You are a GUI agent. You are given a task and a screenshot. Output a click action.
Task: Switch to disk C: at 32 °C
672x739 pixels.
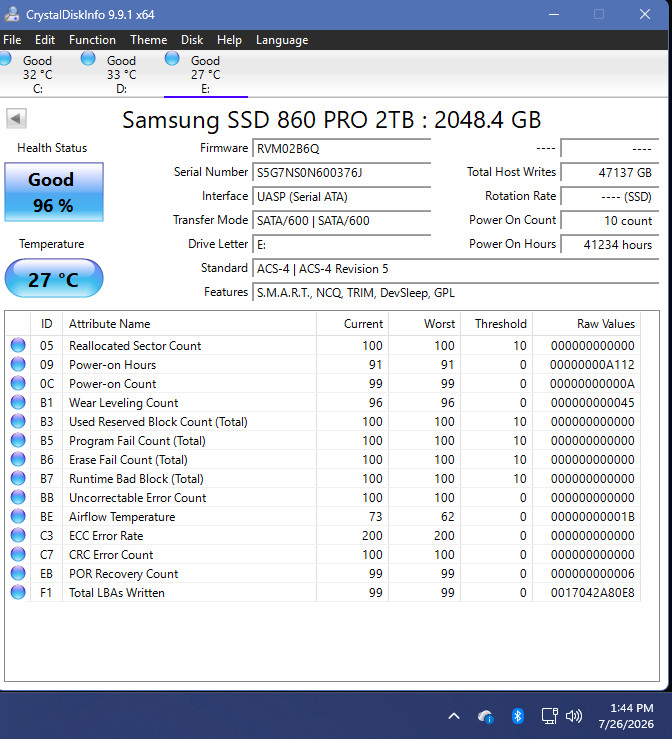point(38,74)
